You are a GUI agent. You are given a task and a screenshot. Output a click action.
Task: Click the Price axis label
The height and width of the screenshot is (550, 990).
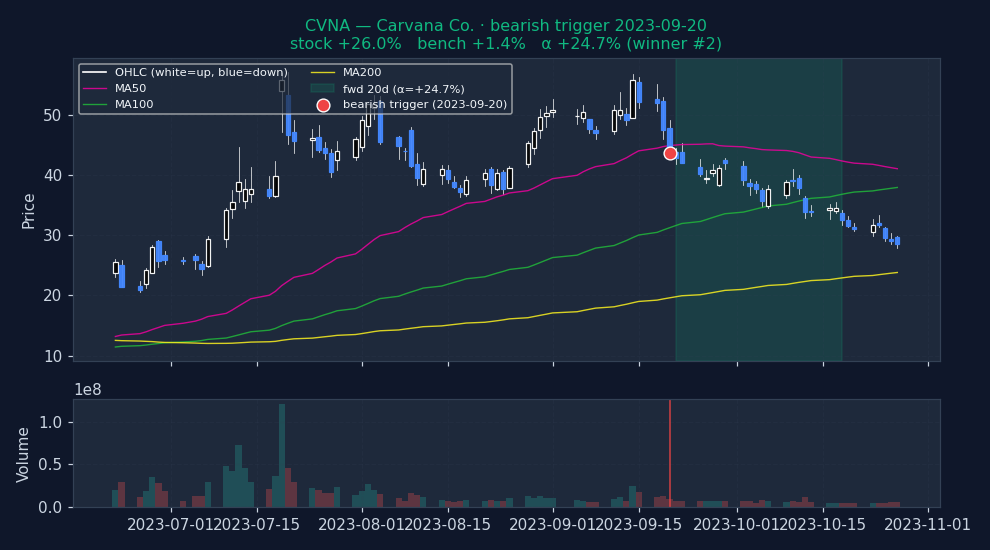28,210
